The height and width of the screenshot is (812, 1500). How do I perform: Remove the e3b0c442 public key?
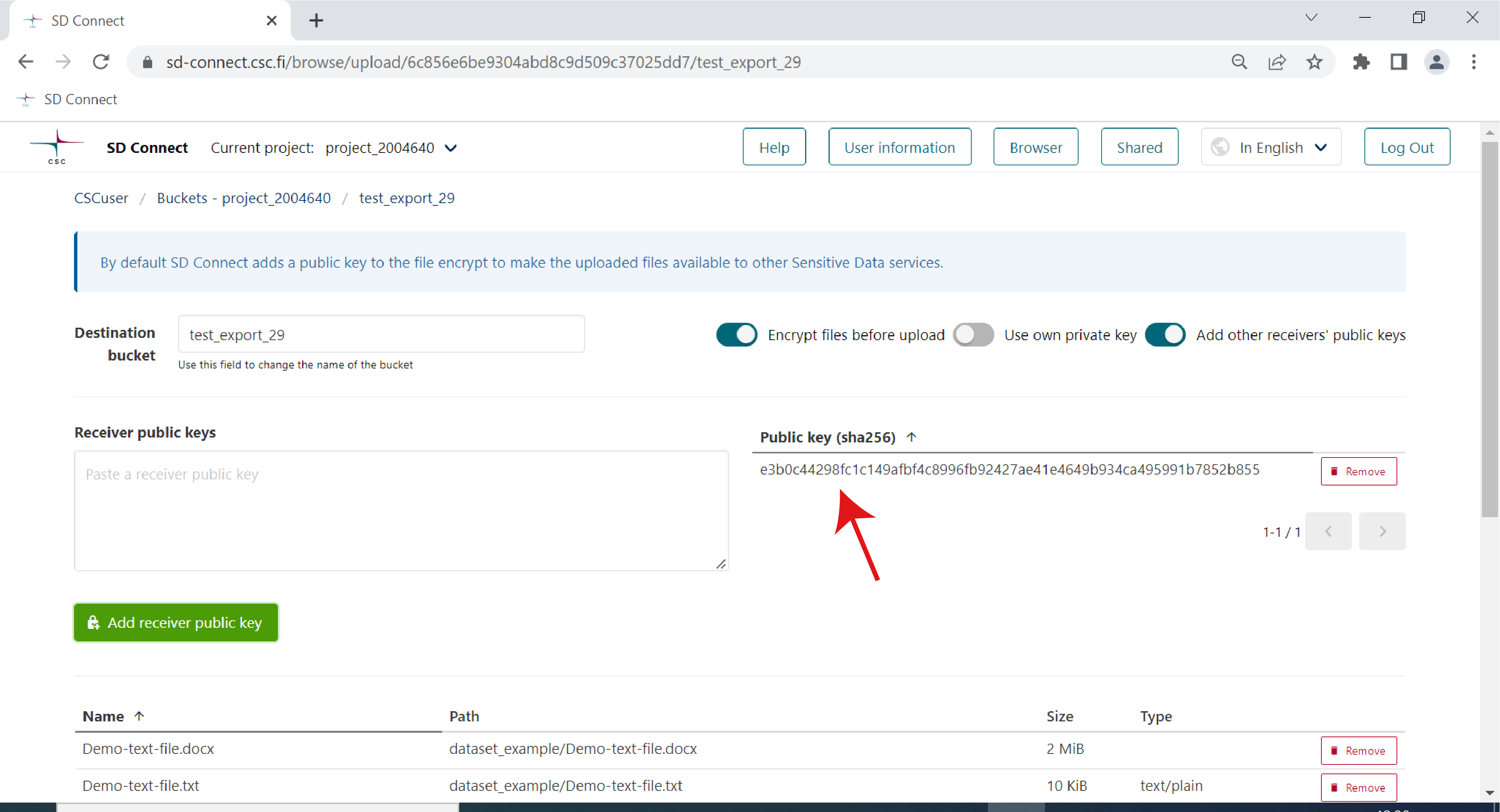1358,471
